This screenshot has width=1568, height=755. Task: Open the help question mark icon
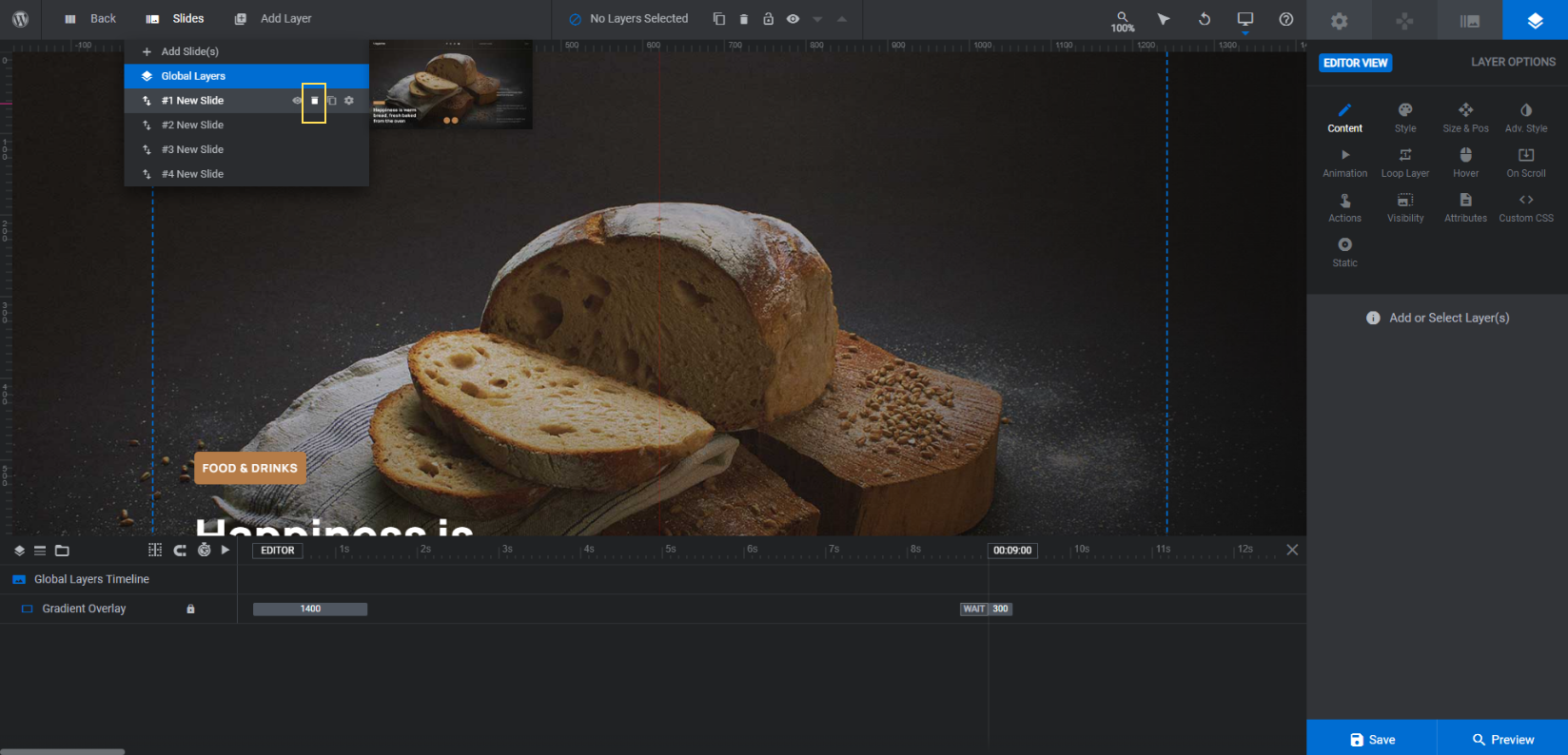click(x=1286, y=19)
